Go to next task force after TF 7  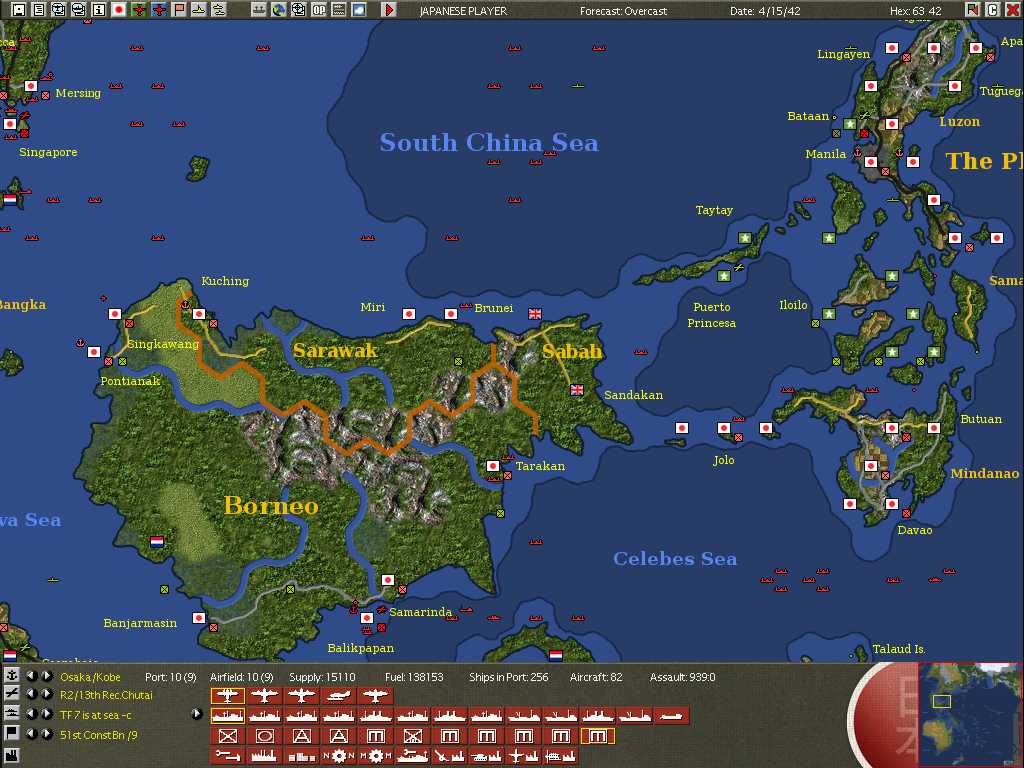coord(46,714)
